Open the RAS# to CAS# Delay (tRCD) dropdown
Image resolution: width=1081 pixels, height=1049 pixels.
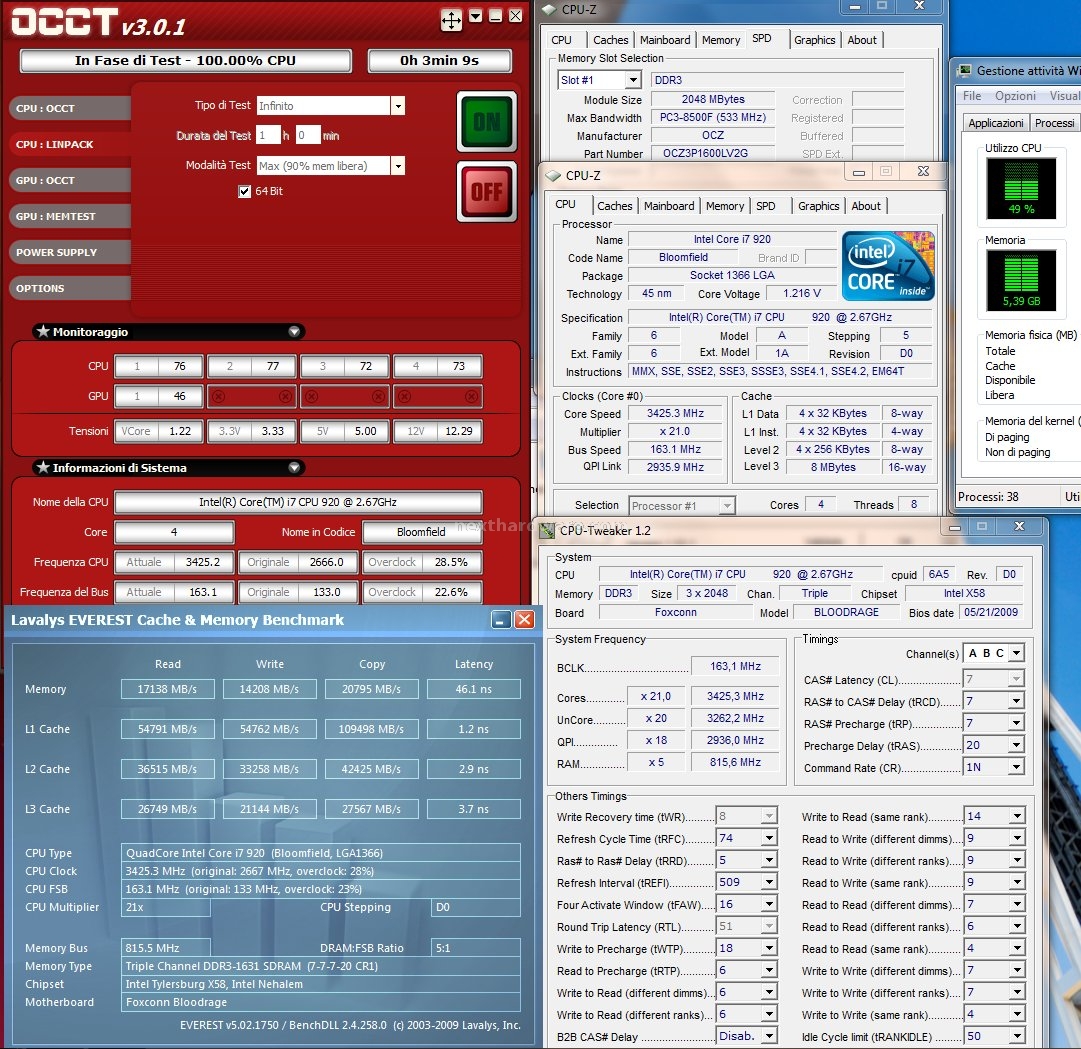click(x=1017, y=702)
